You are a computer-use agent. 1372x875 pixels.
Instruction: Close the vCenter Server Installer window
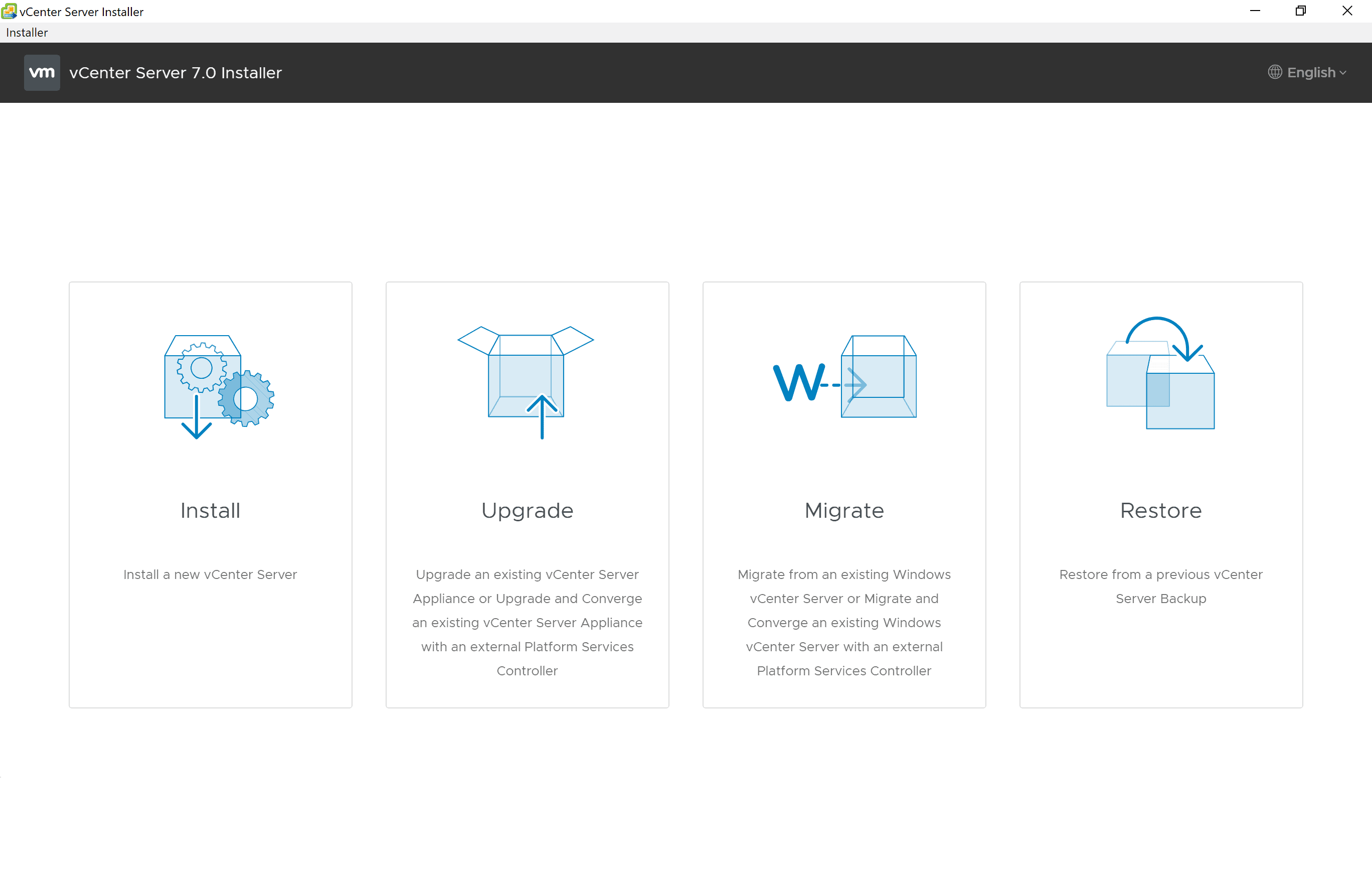click(1347, 11)
